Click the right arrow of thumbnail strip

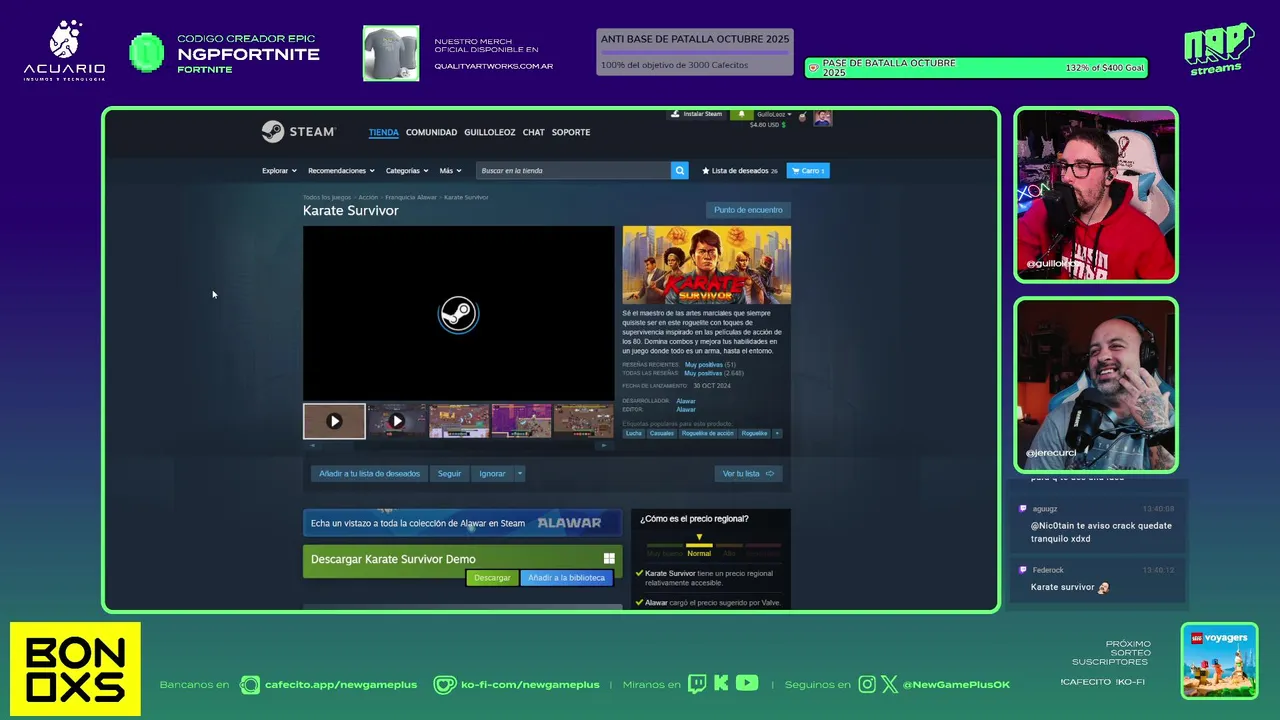(605, 446)
